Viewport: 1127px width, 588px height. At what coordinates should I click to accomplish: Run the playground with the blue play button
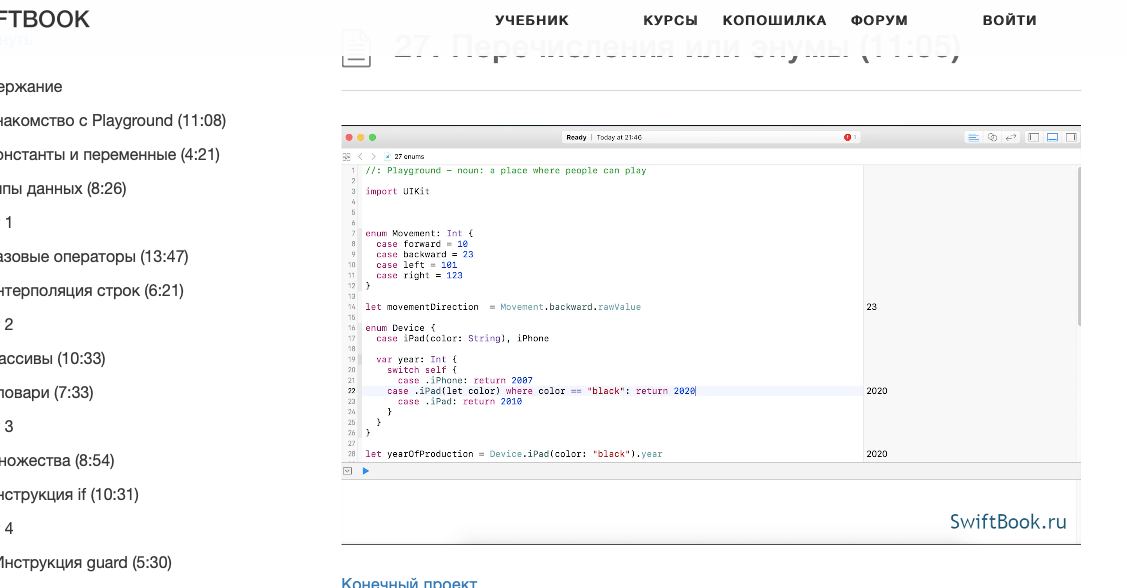coord(366,471)
